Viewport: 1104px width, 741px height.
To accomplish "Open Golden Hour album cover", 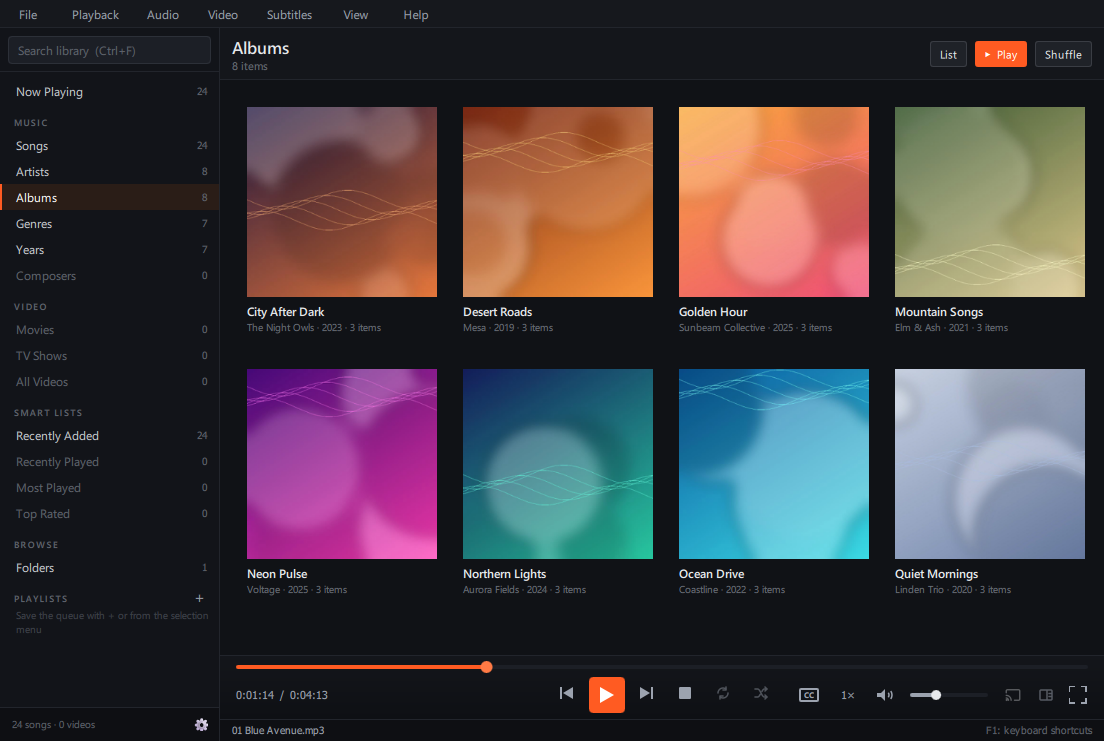I will [x=774, y=202].
